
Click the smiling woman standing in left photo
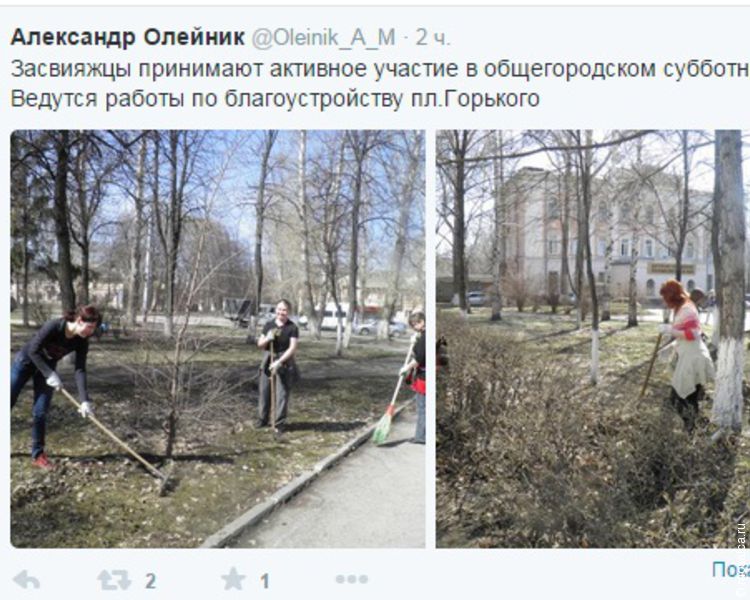pos(278,364)
